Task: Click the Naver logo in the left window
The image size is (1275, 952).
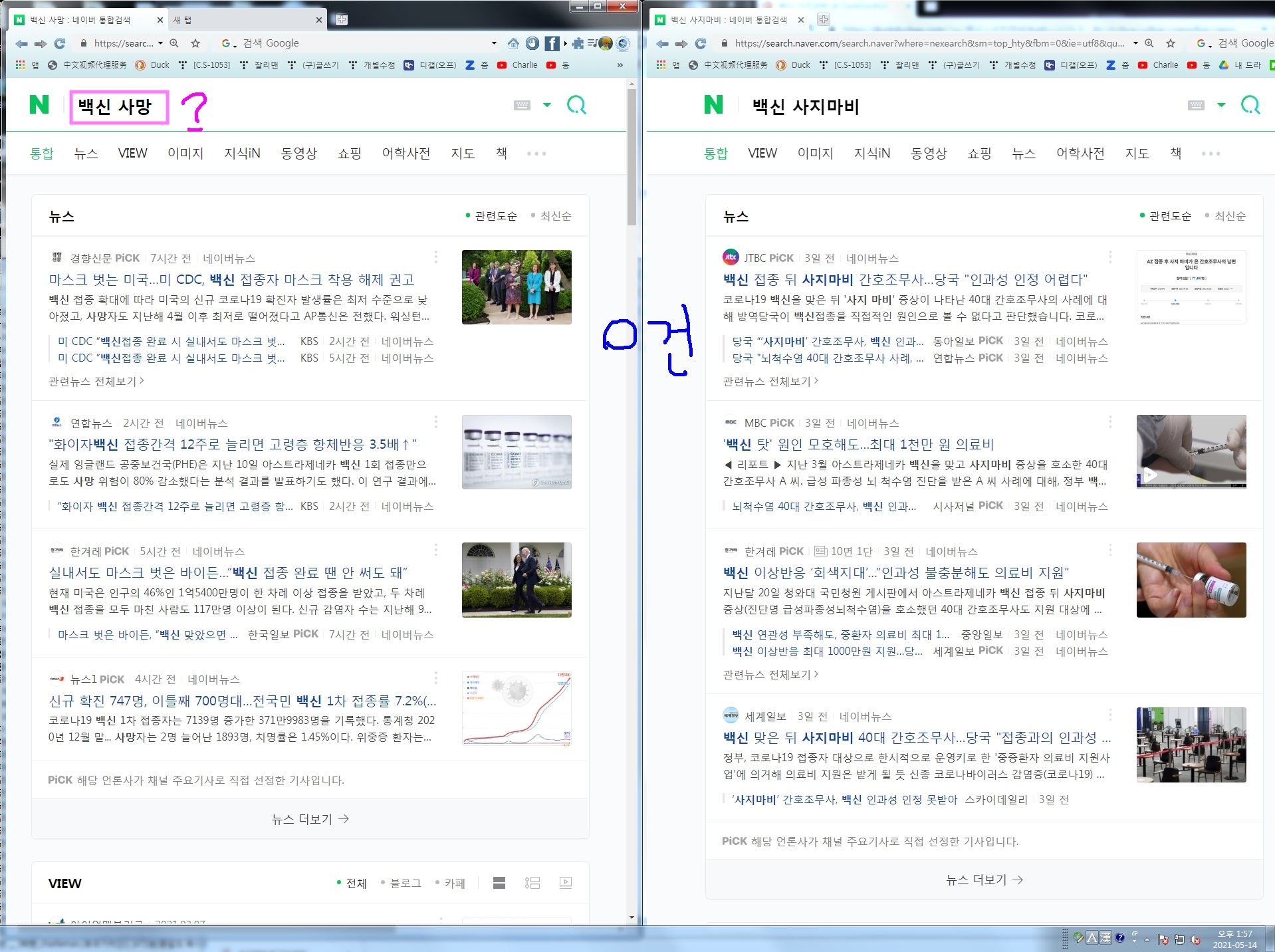Action: point(39,105)
